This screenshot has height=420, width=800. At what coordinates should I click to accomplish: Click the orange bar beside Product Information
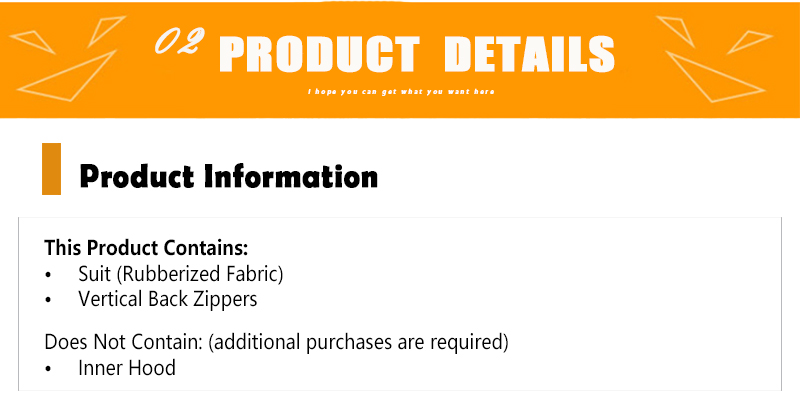[51, 169]
